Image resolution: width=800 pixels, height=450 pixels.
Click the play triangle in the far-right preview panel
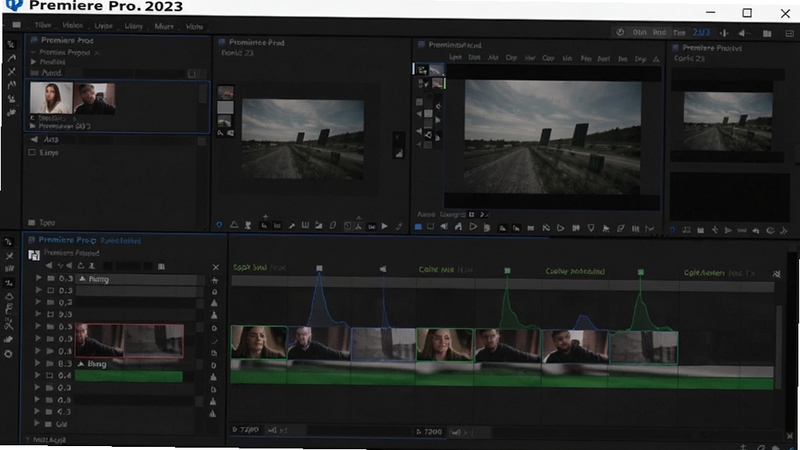pos(728,230)
